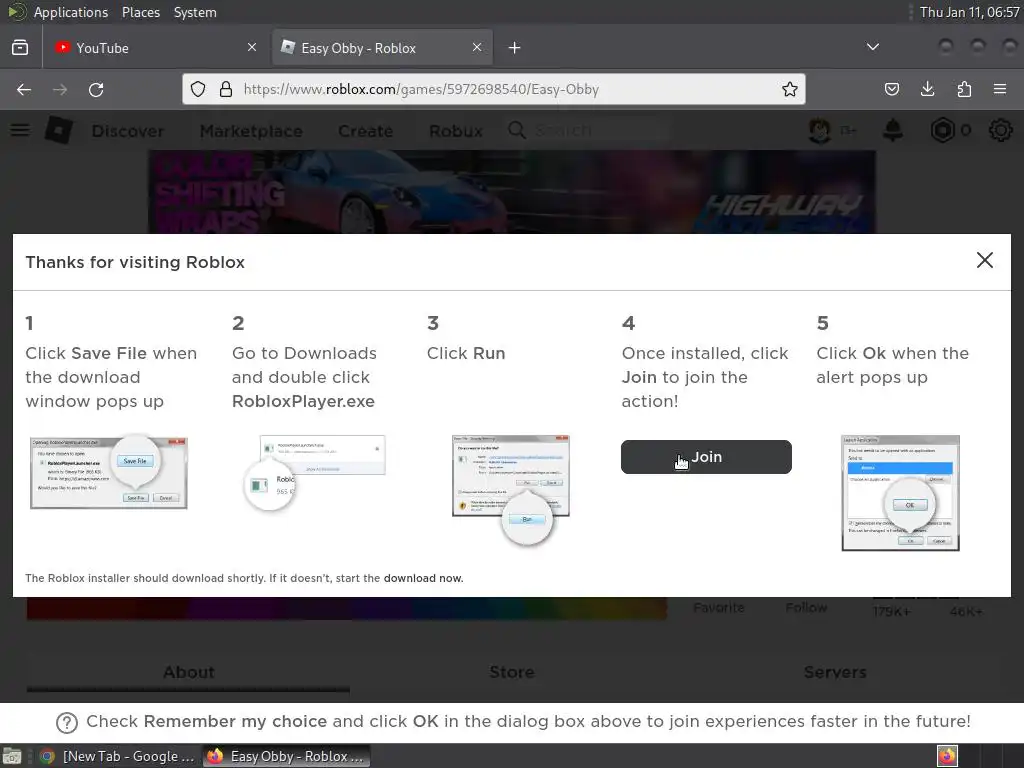
Task: Click the 'download now' link
Action: click(x=423, y=578)
